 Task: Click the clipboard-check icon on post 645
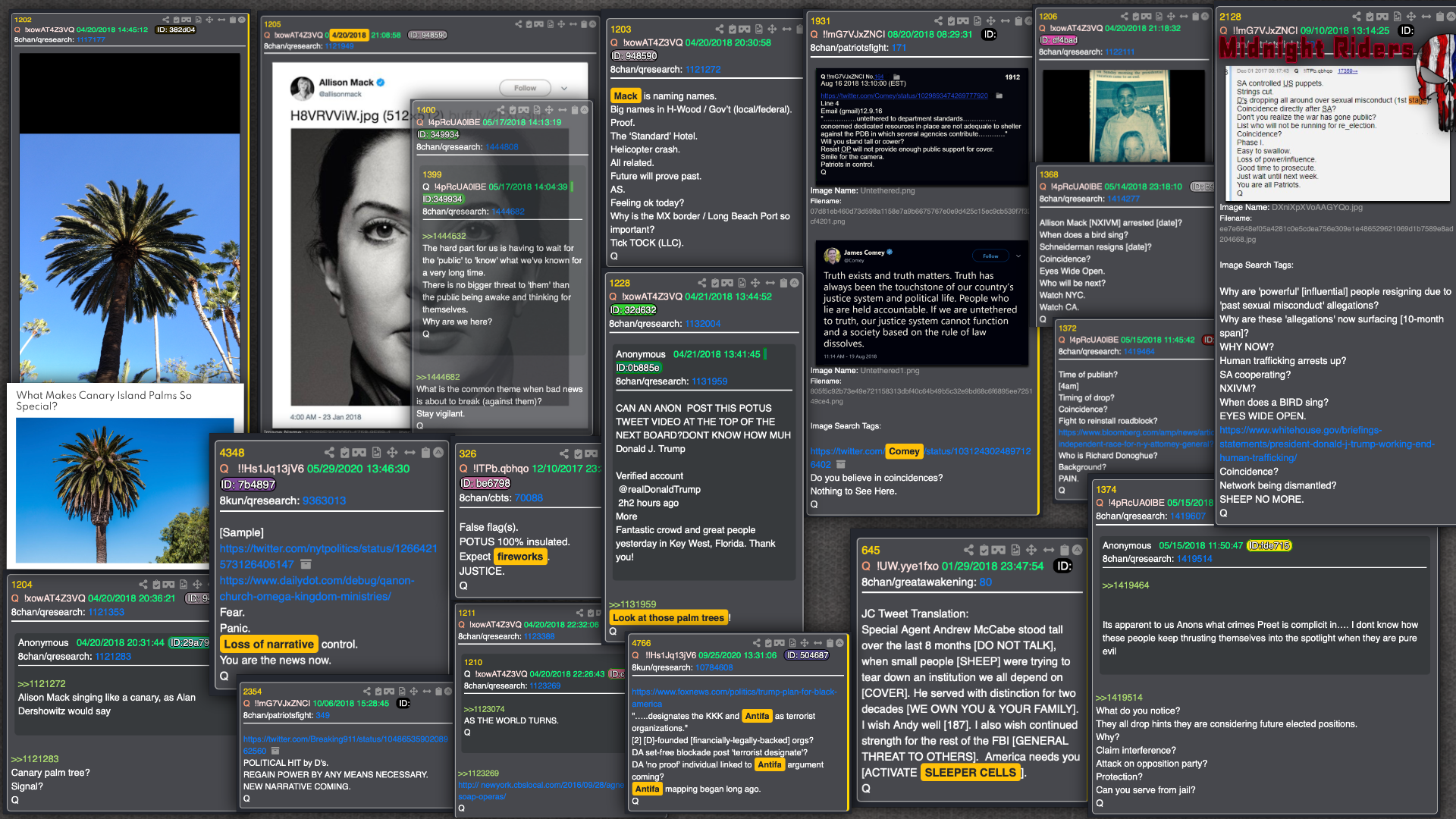click(984, 550)
